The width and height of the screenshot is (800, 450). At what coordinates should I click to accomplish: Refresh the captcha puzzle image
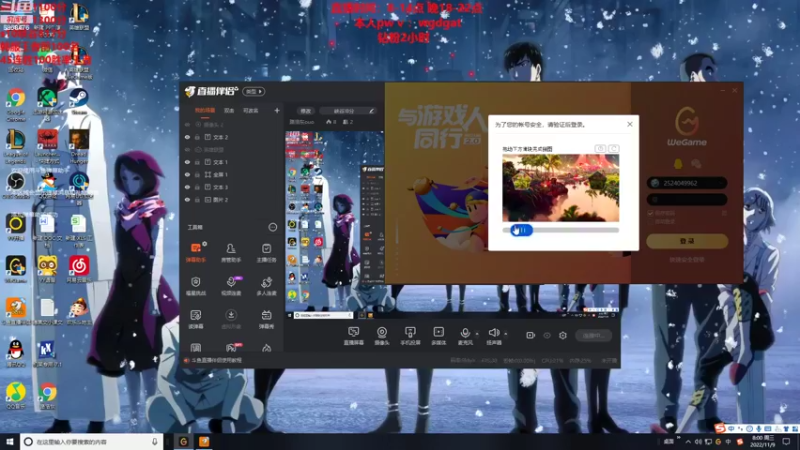[x=613, y=148]
